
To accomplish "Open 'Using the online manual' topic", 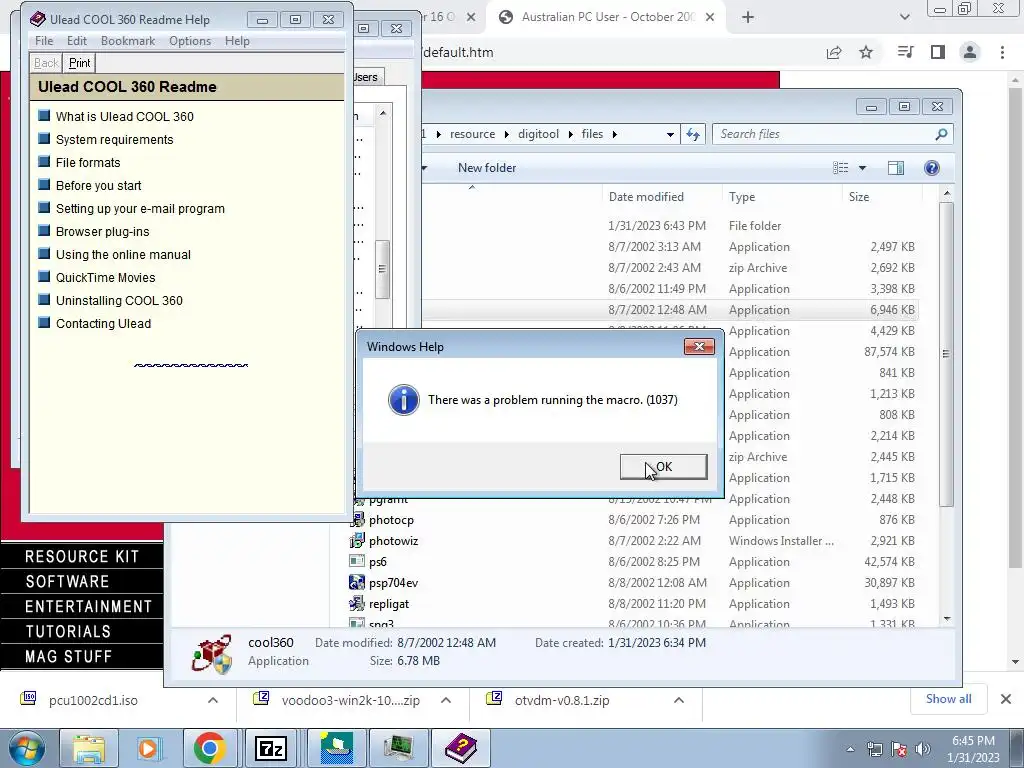I will (123, 254).
